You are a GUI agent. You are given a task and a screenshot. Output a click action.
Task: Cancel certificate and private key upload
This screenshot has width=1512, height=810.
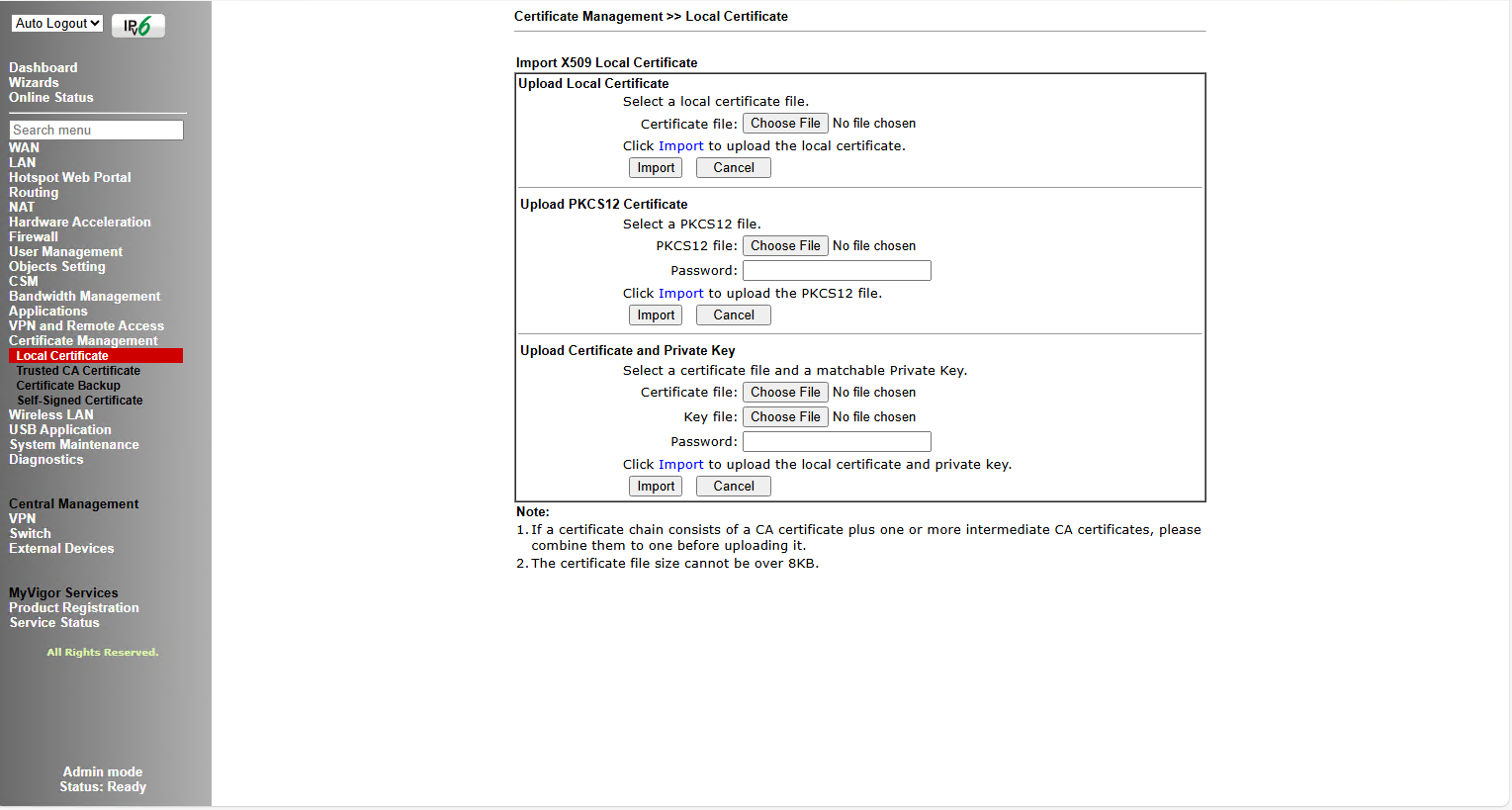734,487
